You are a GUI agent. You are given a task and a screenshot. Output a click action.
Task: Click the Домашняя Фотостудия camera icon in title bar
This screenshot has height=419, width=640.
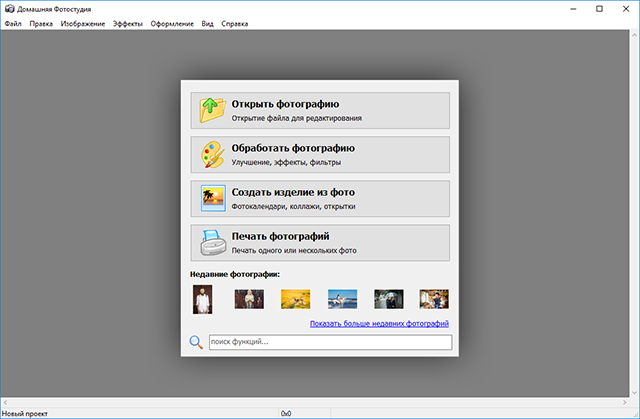click(x=9, y=9)
